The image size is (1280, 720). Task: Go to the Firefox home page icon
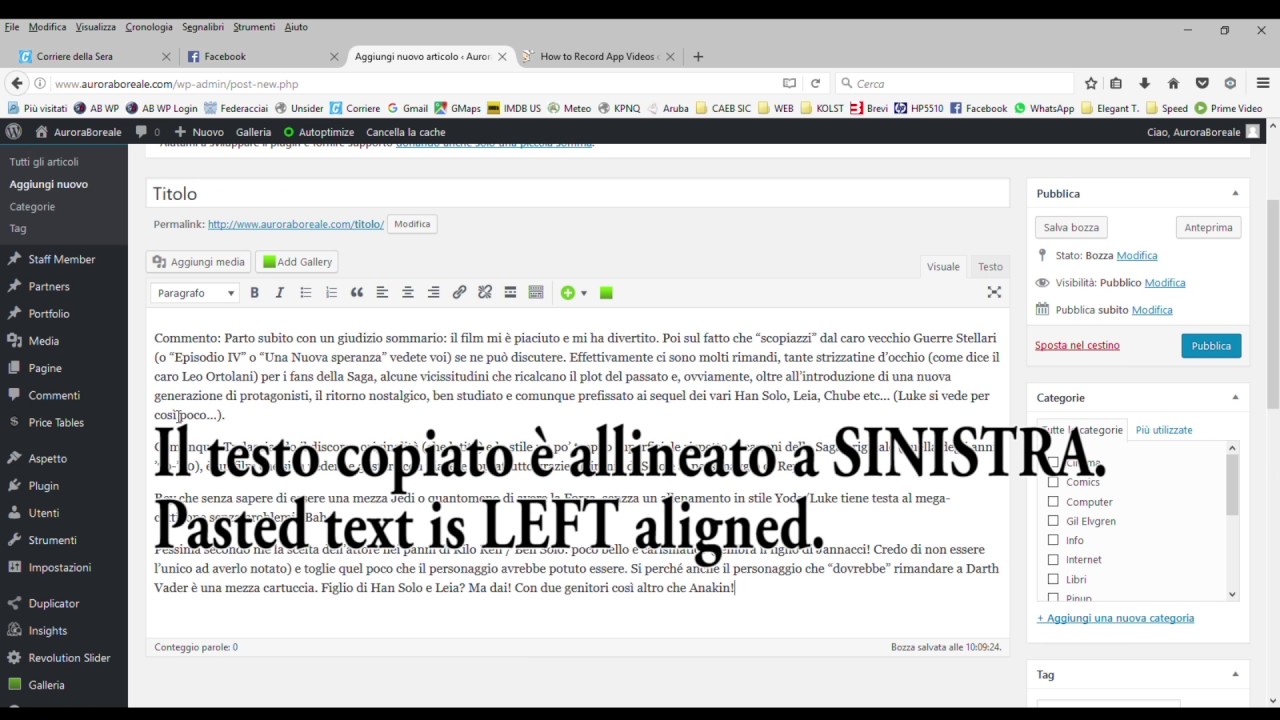pos(1174,84)
